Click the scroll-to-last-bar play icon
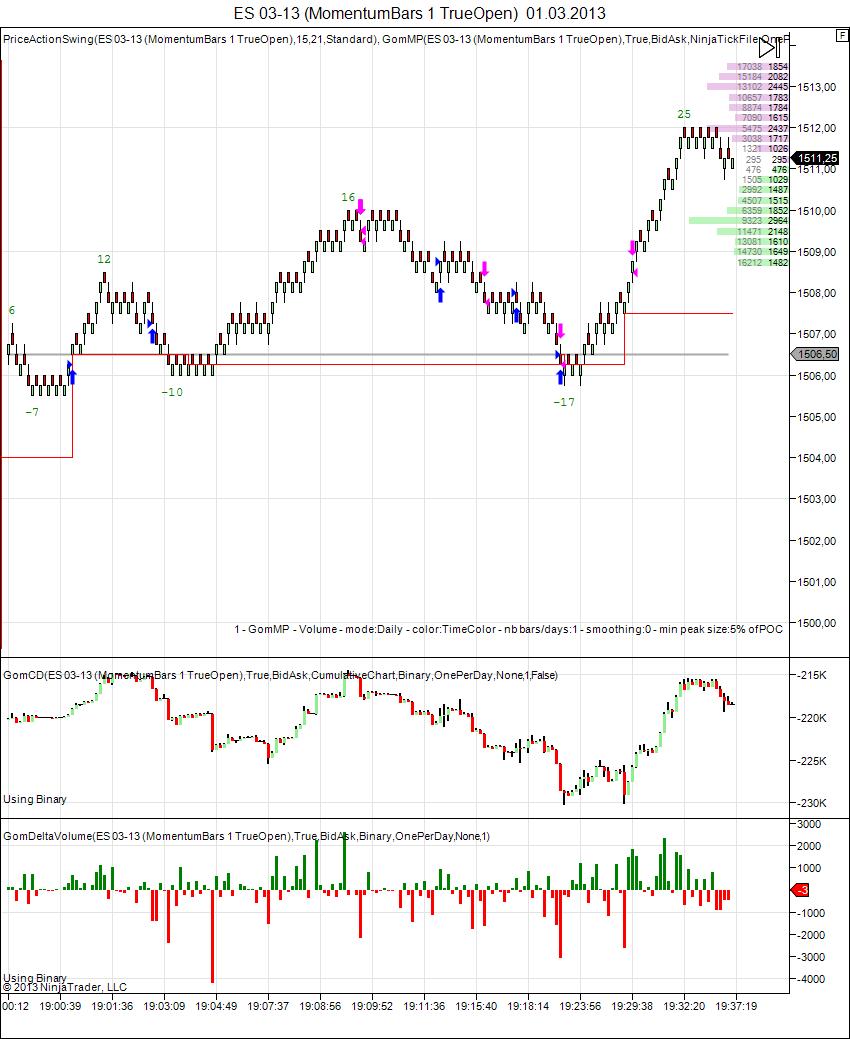 pos(769,48)
